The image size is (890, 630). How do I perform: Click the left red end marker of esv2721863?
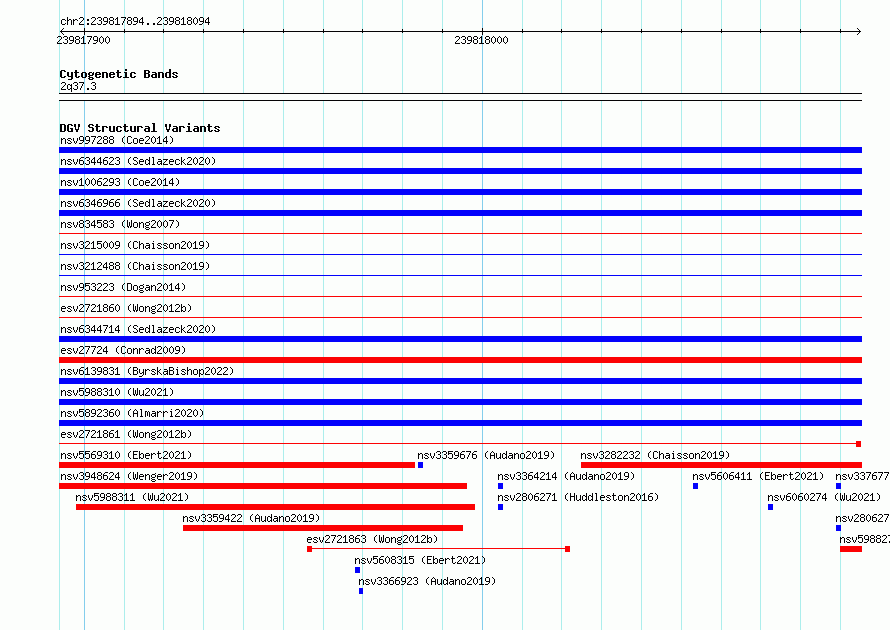pos(309,549)
